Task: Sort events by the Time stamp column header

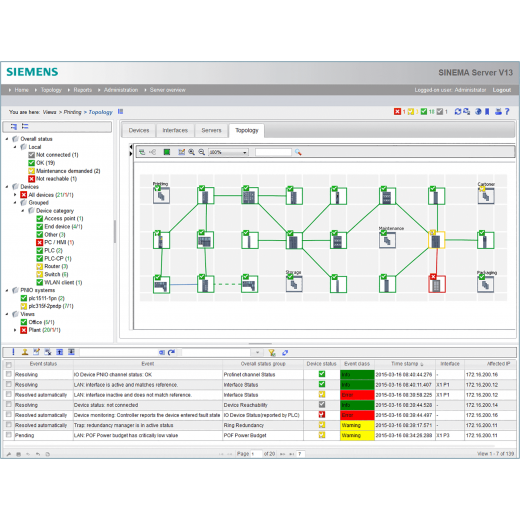Action: [x=405, y=364]
